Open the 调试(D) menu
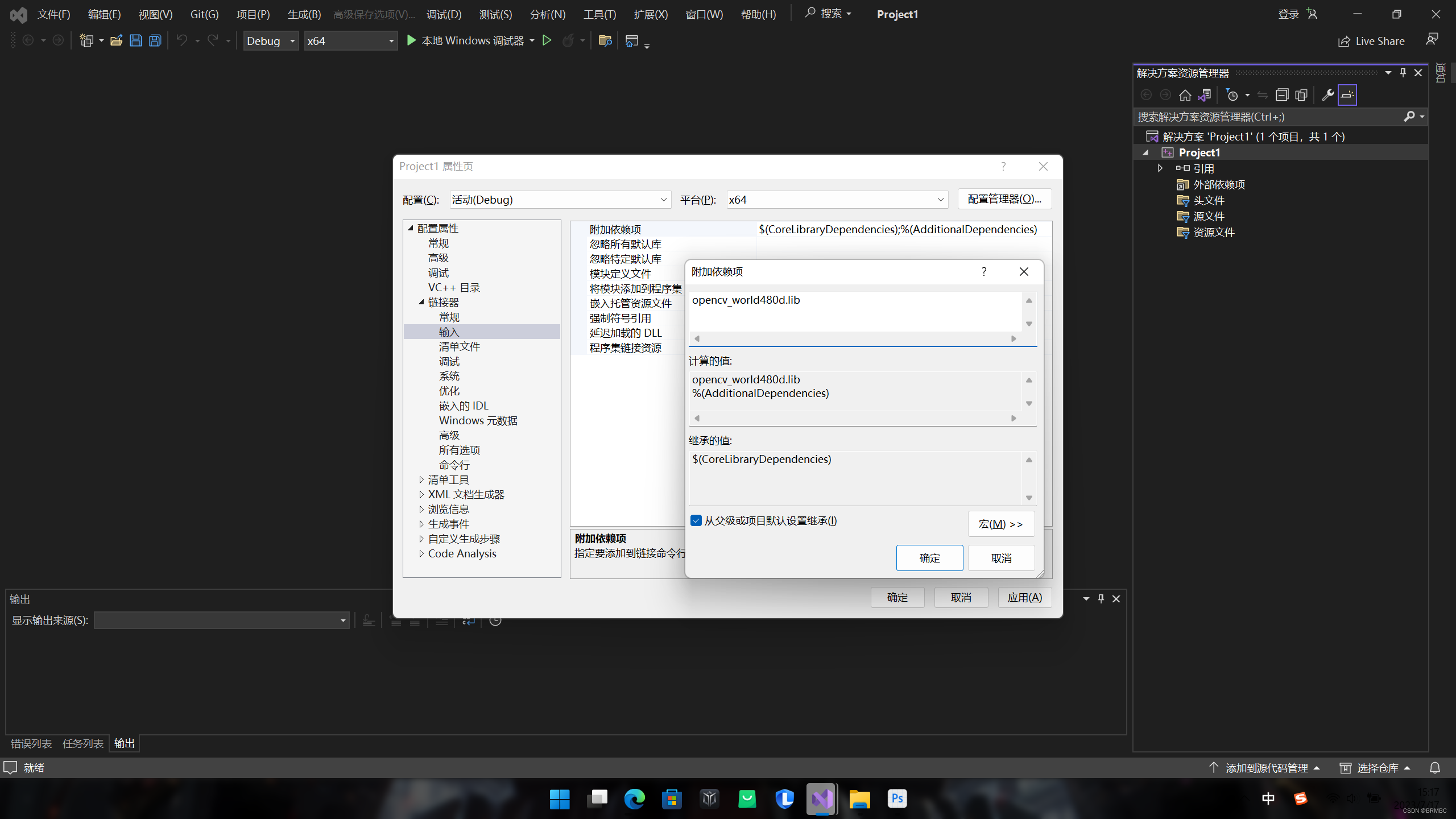Image resolution: width=1456 pixels, height=819 pixels. (444, 14)
